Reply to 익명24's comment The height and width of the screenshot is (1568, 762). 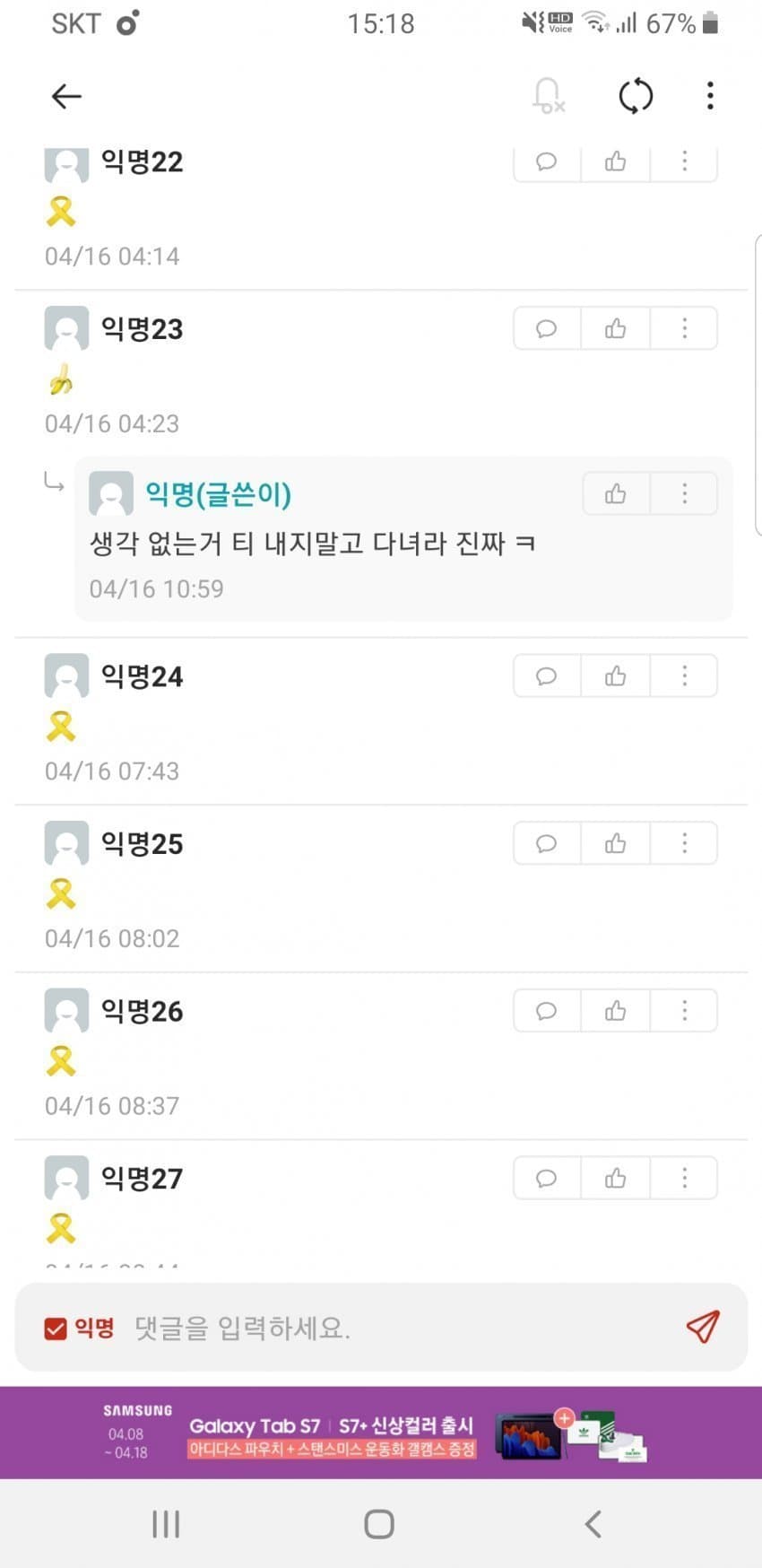[x=547, y=675]
